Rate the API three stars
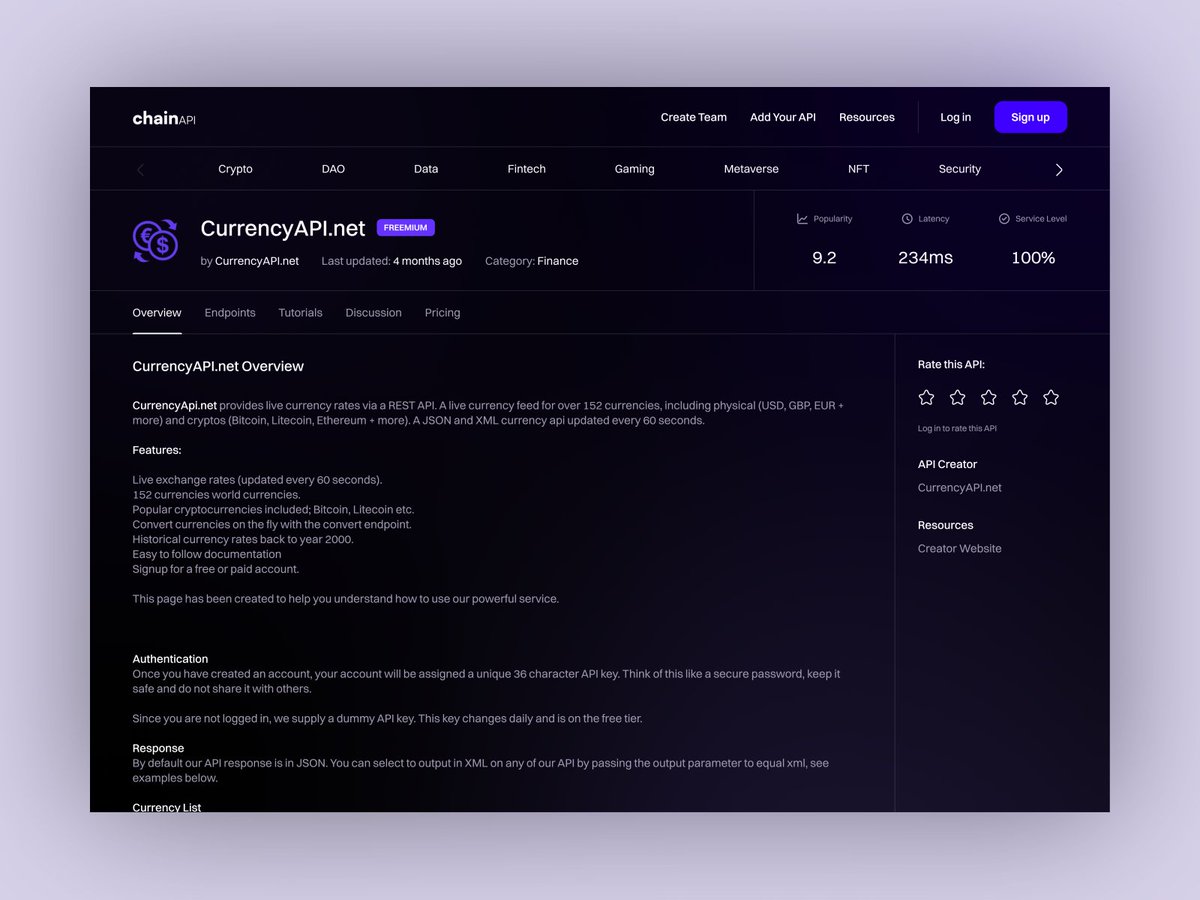 pos(988,398)
